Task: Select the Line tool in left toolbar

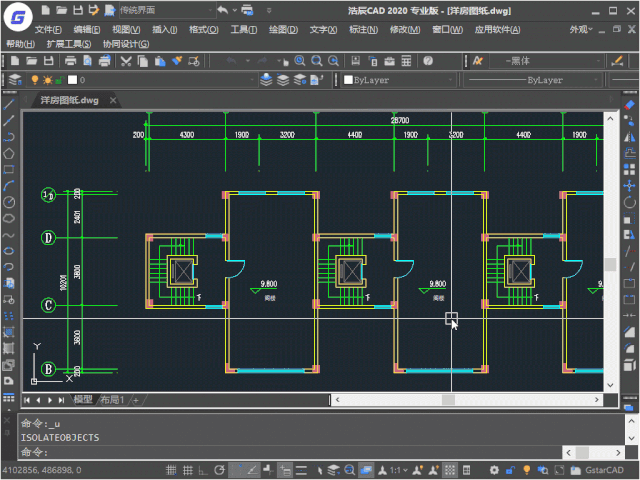Action: coord(9,104)
